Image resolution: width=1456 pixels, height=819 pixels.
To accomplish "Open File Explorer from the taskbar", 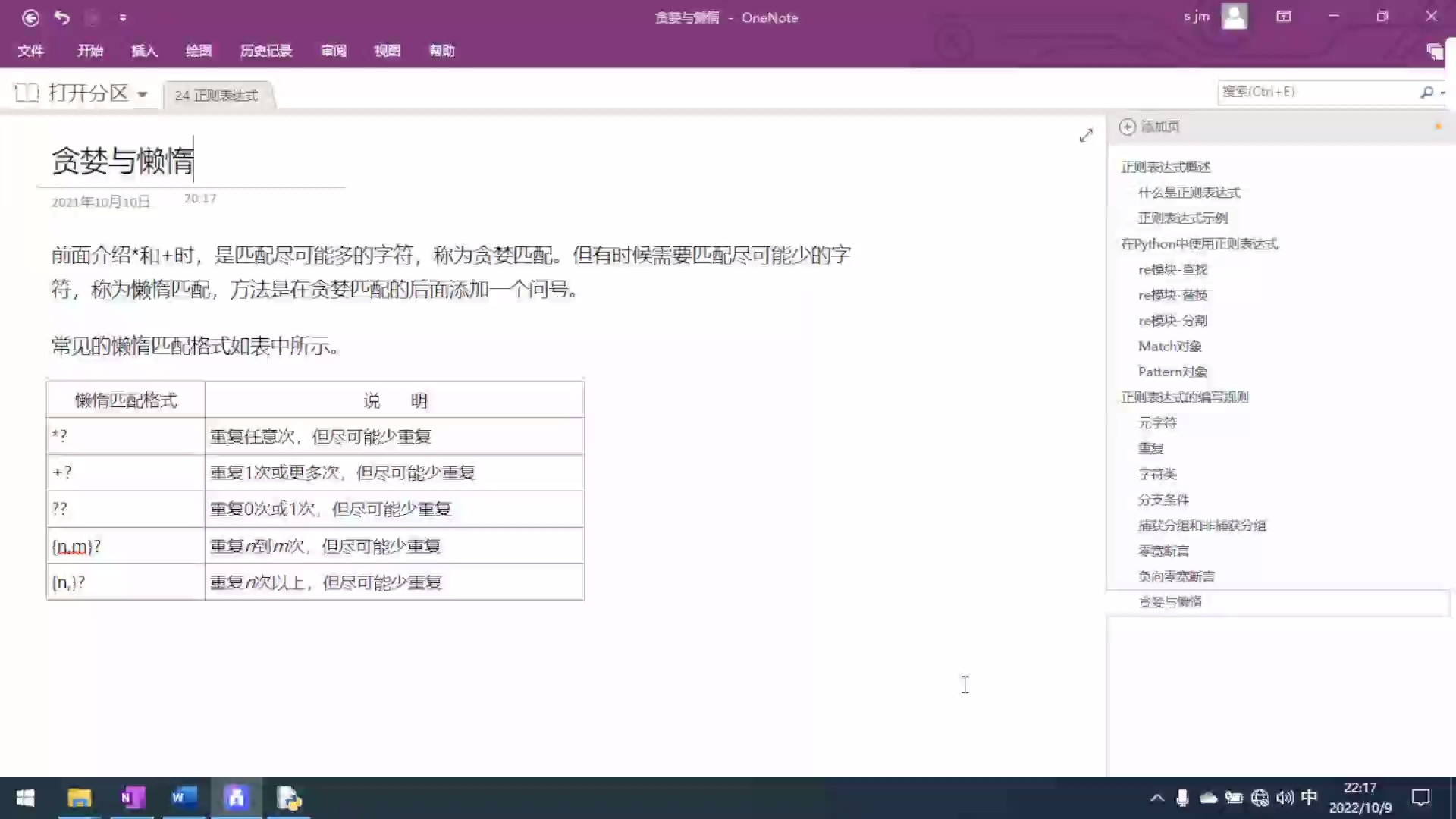I will click(x=80, y=798).
